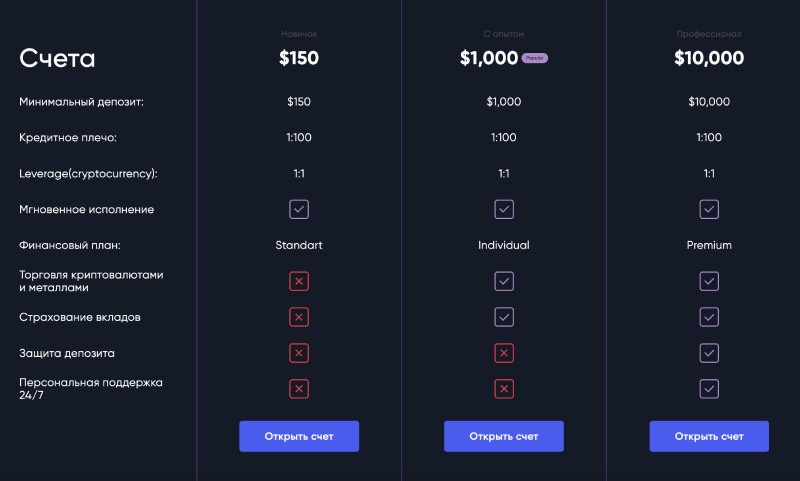The width and height of the screenshot is (800, 481).
Task: Click the red X for Новичок deposit protection
Action: pyautogui.click(x=299, y=353)
